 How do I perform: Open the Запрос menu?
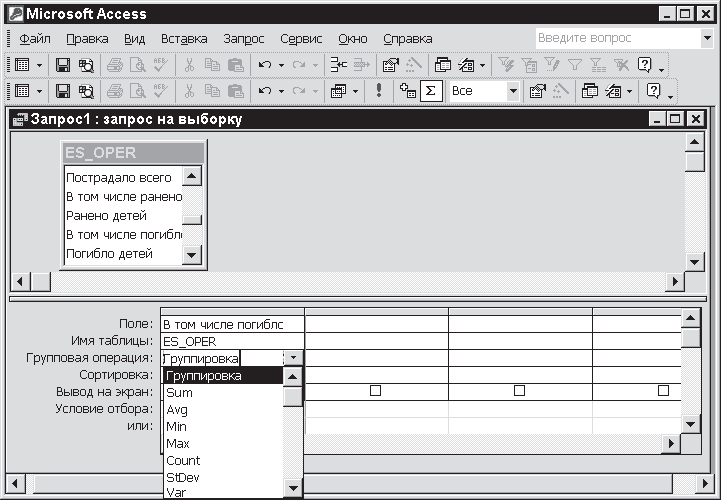point(244,39)
